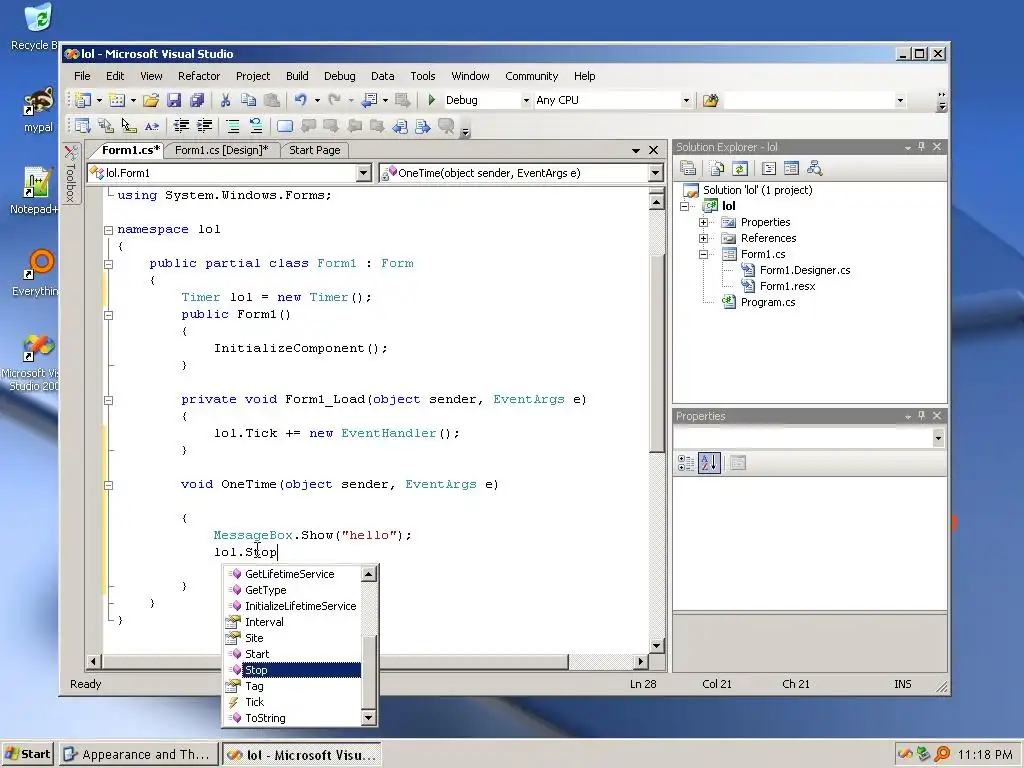
Task: Click View Code icon in Solution Explorer
Action: (x=769, y=168)
